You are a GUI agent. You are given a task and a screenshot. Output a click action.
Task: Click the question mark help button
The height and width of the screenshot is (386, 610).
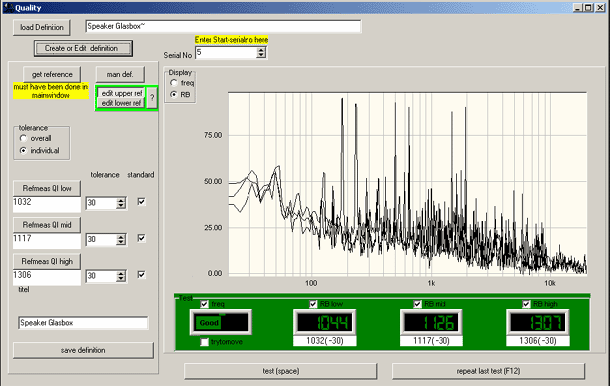click(x=152, y=98)
